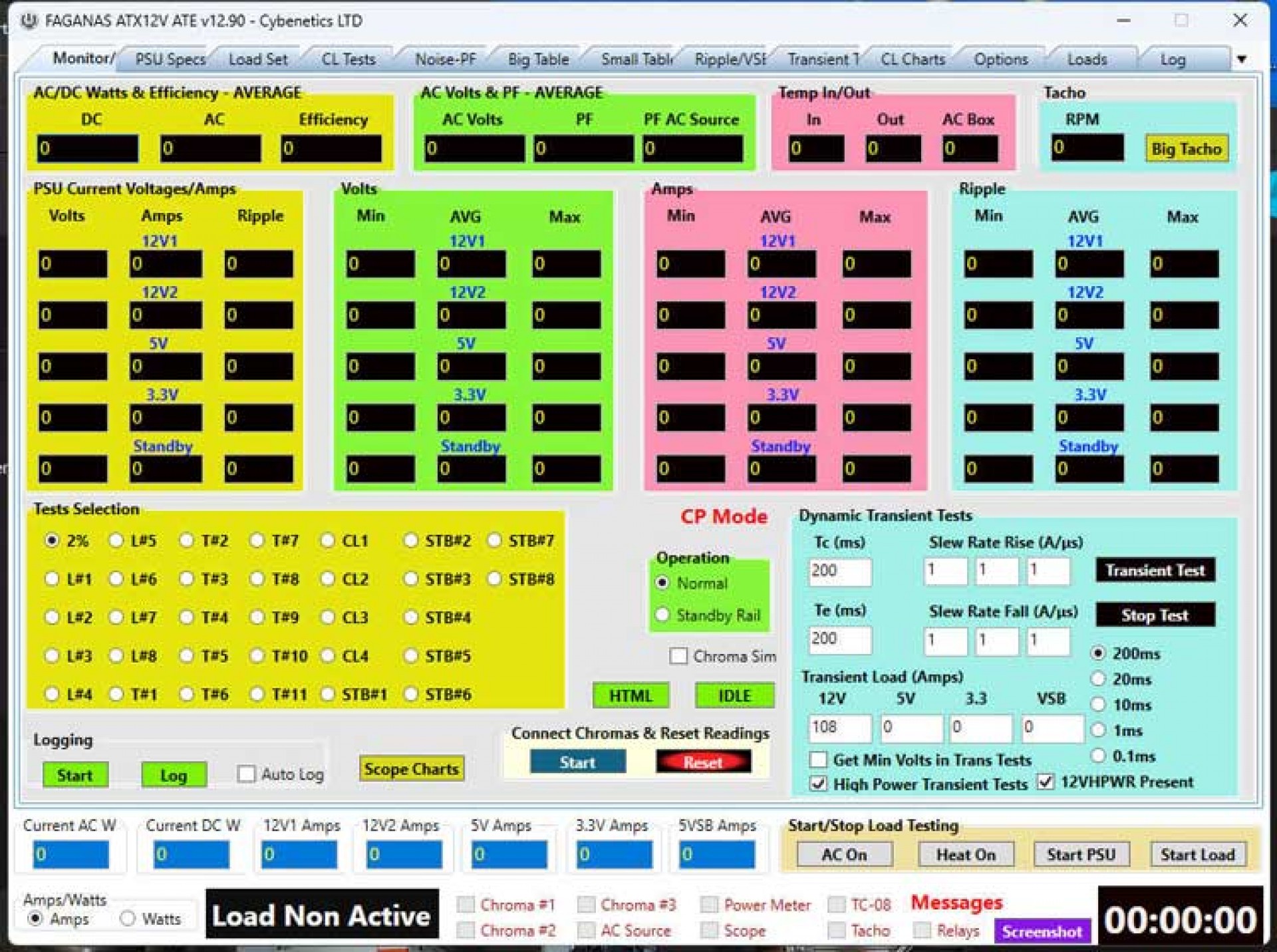Uncheck 12VHPWR Present checkbox
The width and height of the screenshot is (1277, 952).
coord(1046,781)
